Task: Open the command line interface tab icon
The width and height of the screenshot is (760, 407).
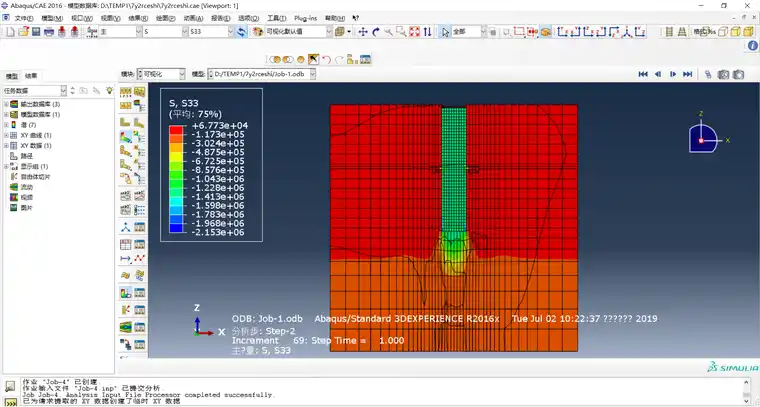Action: [x=10, y=402]
